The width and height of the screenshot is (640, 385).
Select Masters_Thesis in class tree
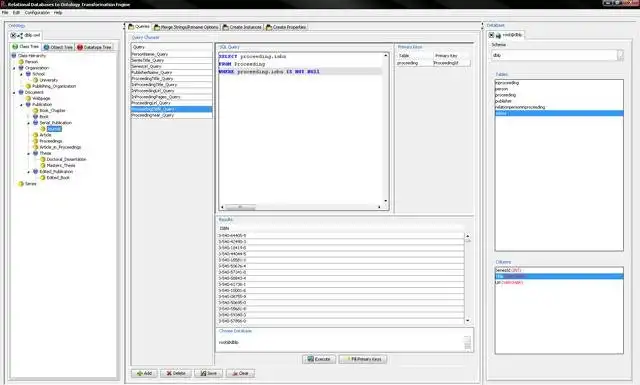[x=61, y=165]
